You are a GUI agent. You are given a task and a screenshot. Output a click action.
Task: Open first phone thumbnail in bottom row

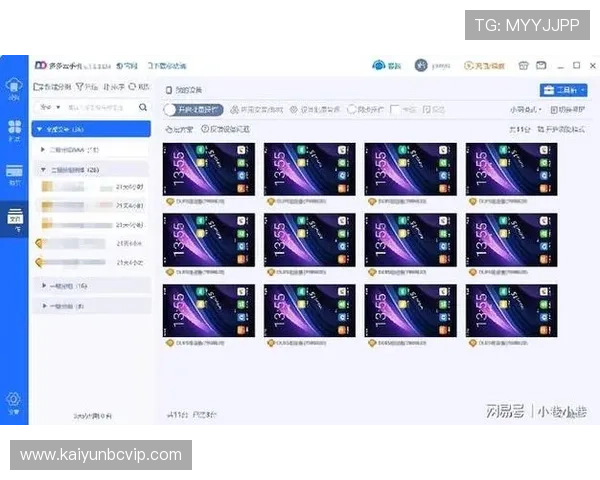coord(209,310)
